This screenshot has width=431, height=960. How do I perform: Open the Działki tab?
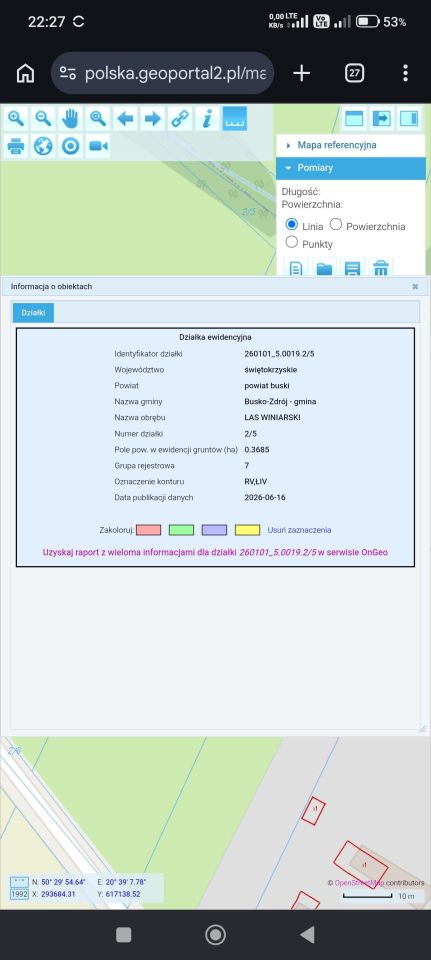coord(33,313)
